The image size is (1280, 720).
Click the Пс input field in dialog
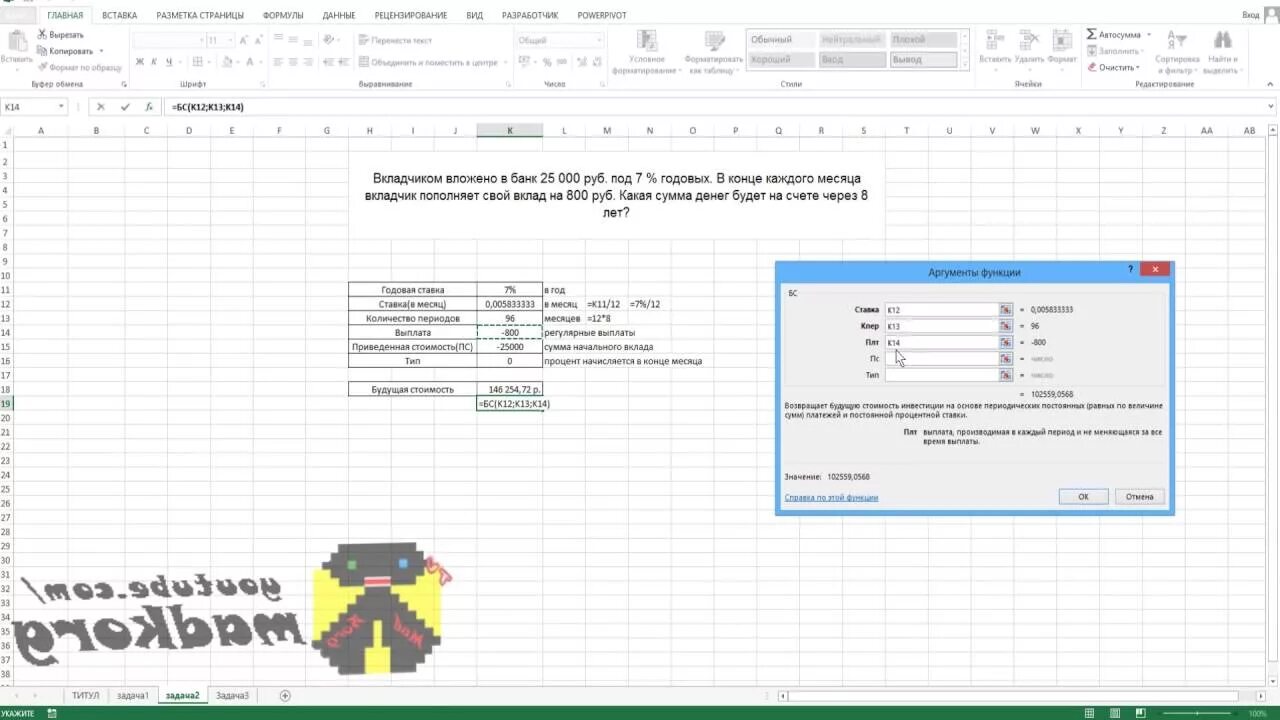click(x=941, y=358)
